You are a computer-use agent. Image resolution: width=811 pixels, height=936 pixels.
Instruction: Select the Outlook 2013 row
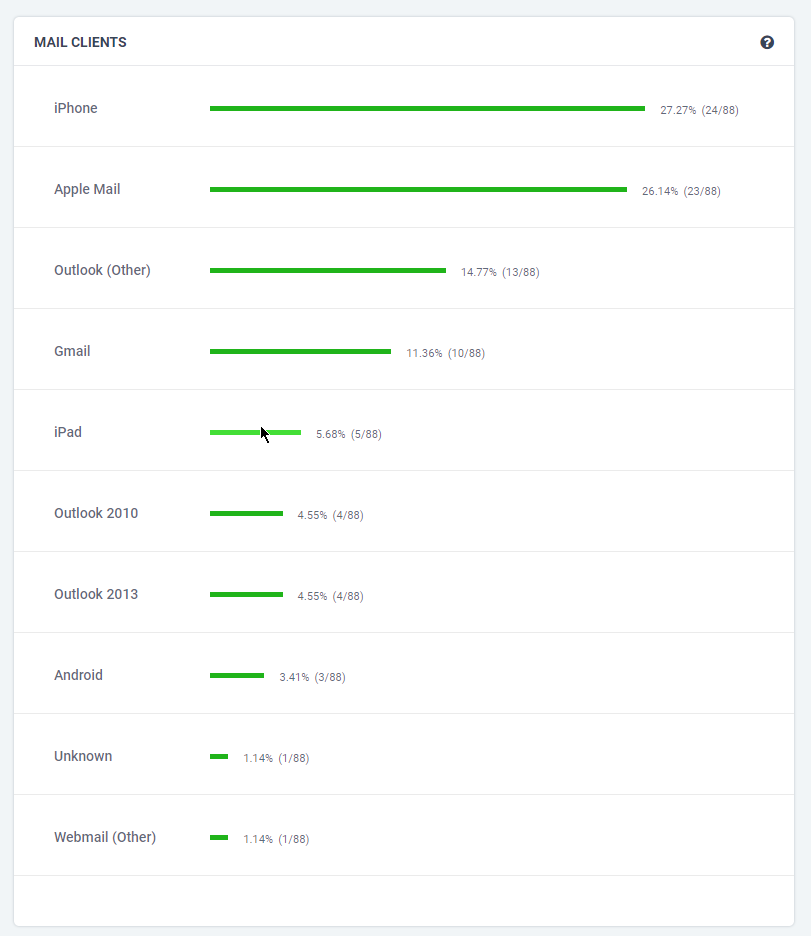[400, 594]
